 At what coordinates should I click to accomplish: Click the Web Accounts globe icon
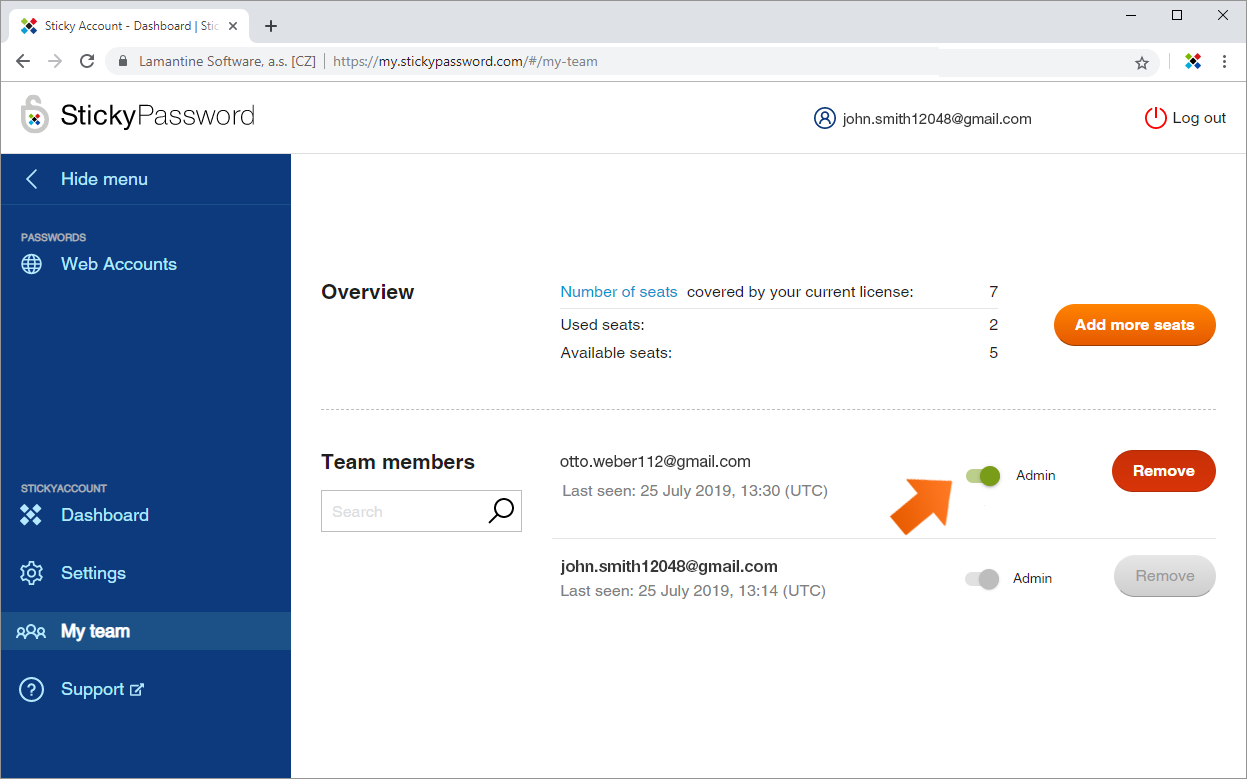(32, 264)
